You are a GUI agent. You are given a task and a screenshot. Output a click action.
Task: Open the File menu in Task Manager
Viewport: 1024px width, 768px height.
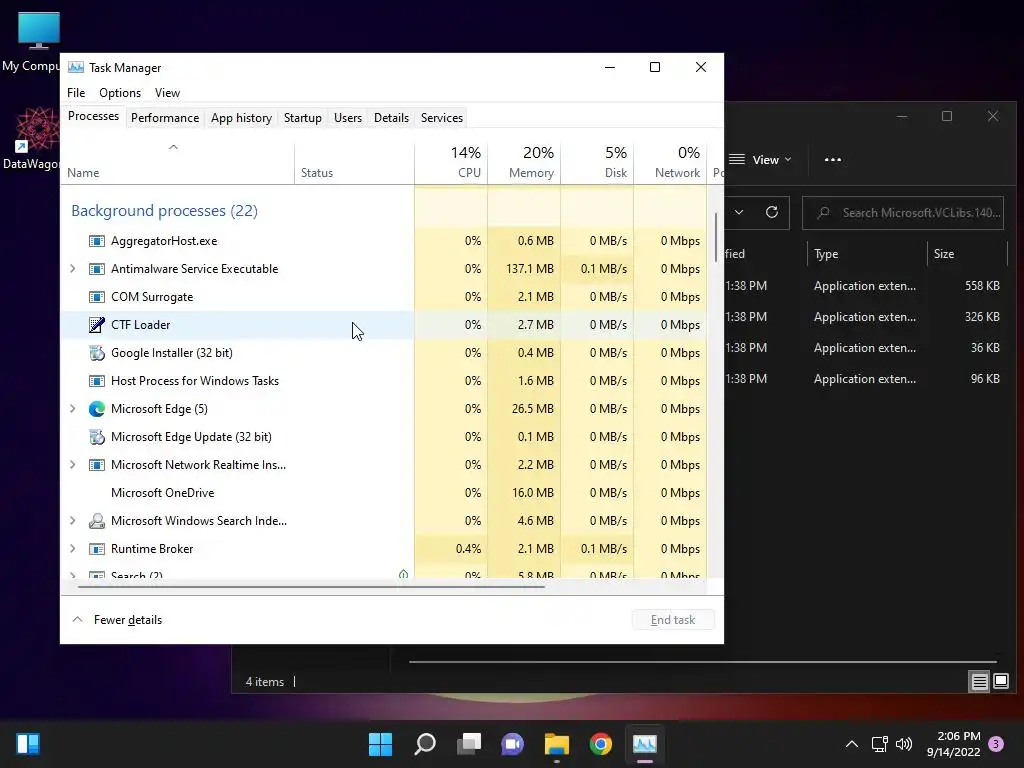point(76,93)
